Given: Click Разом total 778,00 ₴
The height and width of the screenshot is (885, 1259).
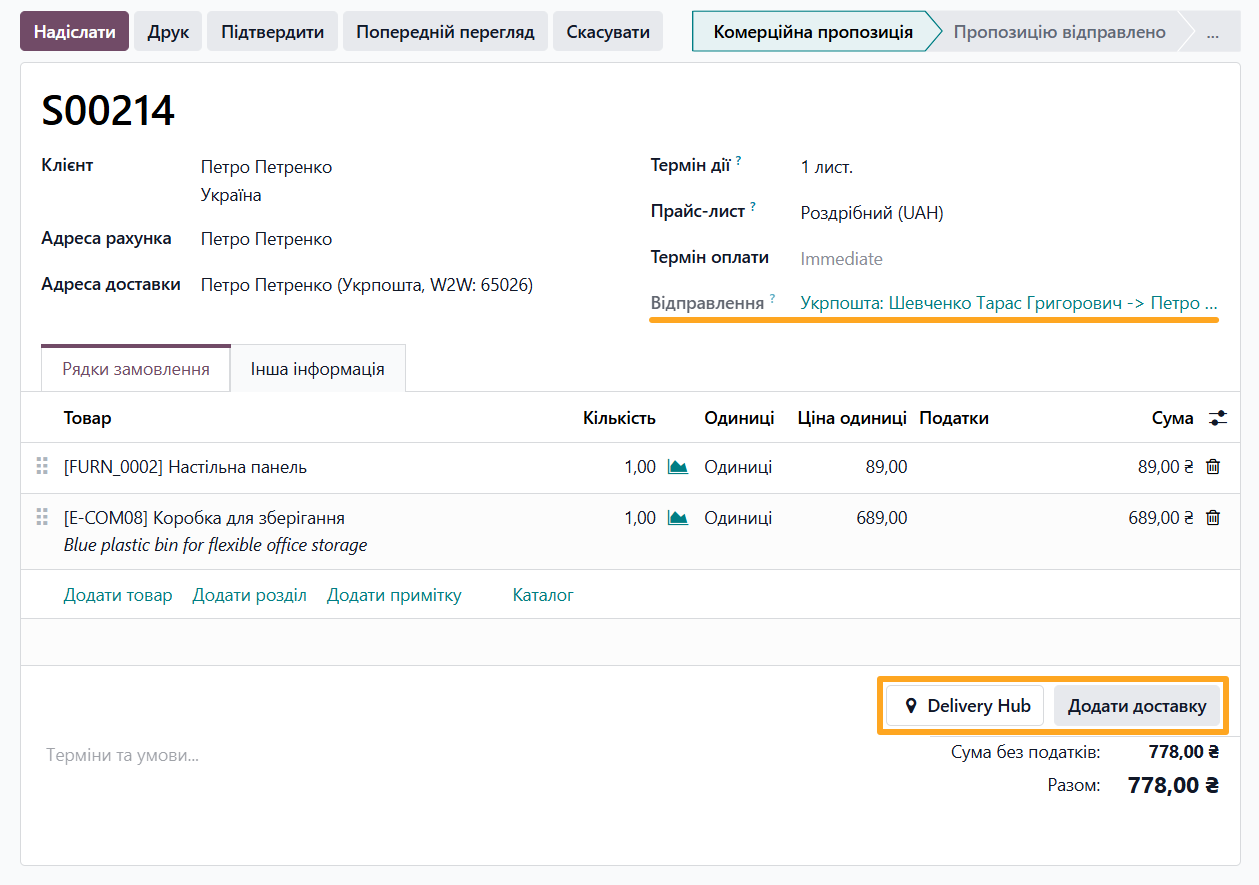Looking at the screenshot, I should 1173,785.
